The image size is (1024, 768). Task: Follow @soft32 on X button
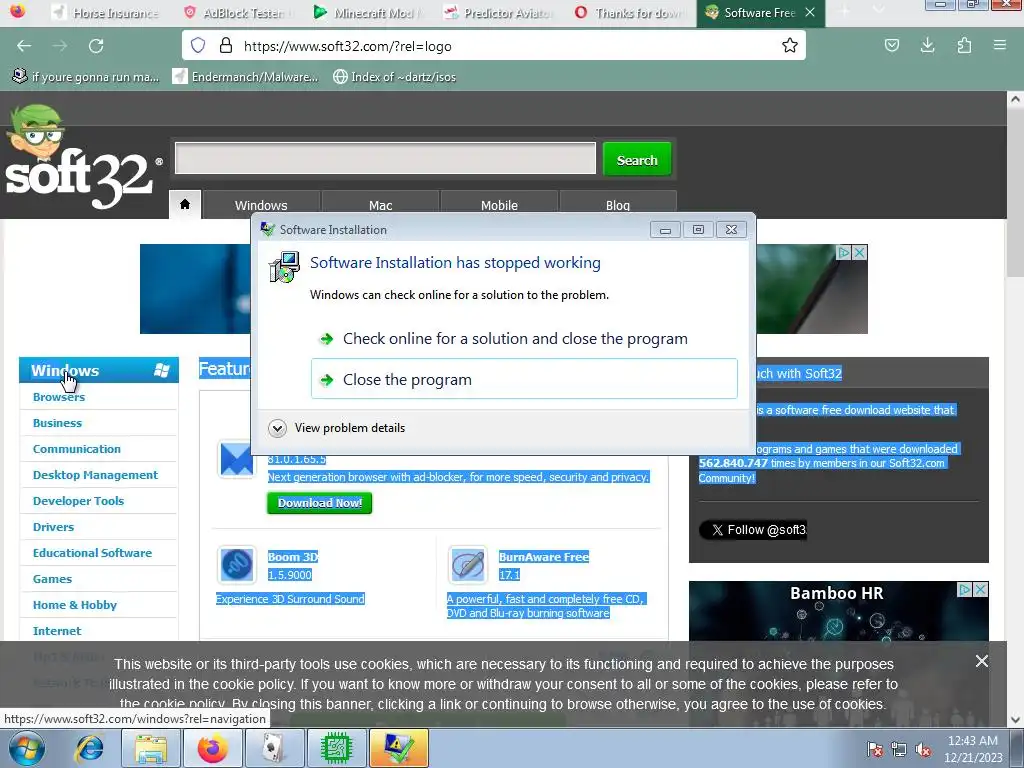[x=753, y=530]
